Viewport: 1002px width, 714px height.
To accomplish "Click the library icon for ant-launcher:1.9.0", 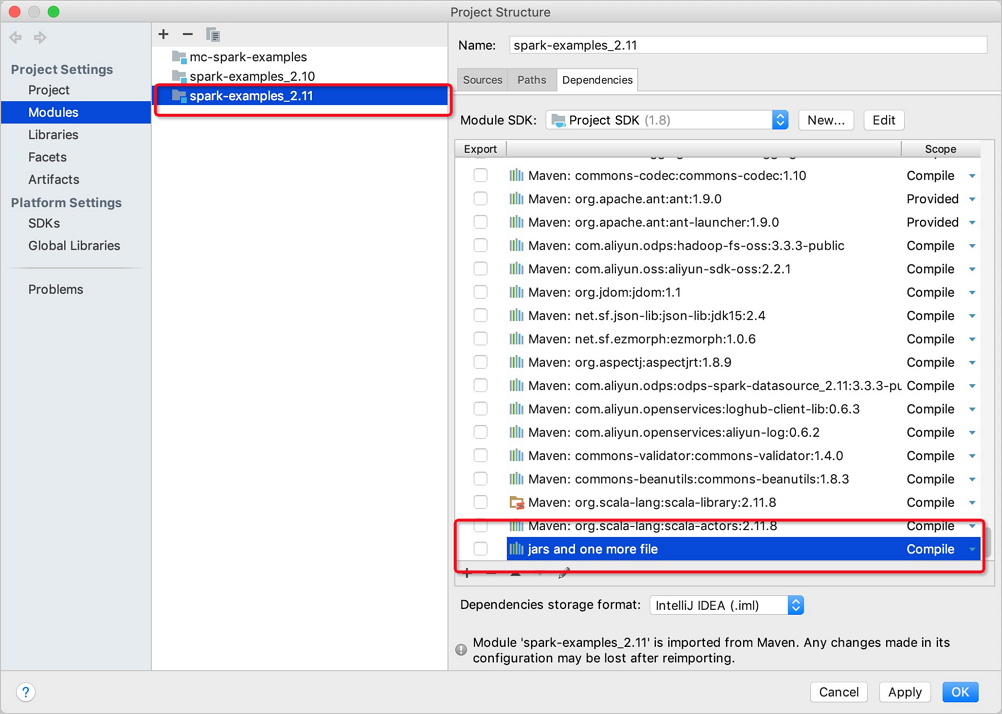I will 516,222.
